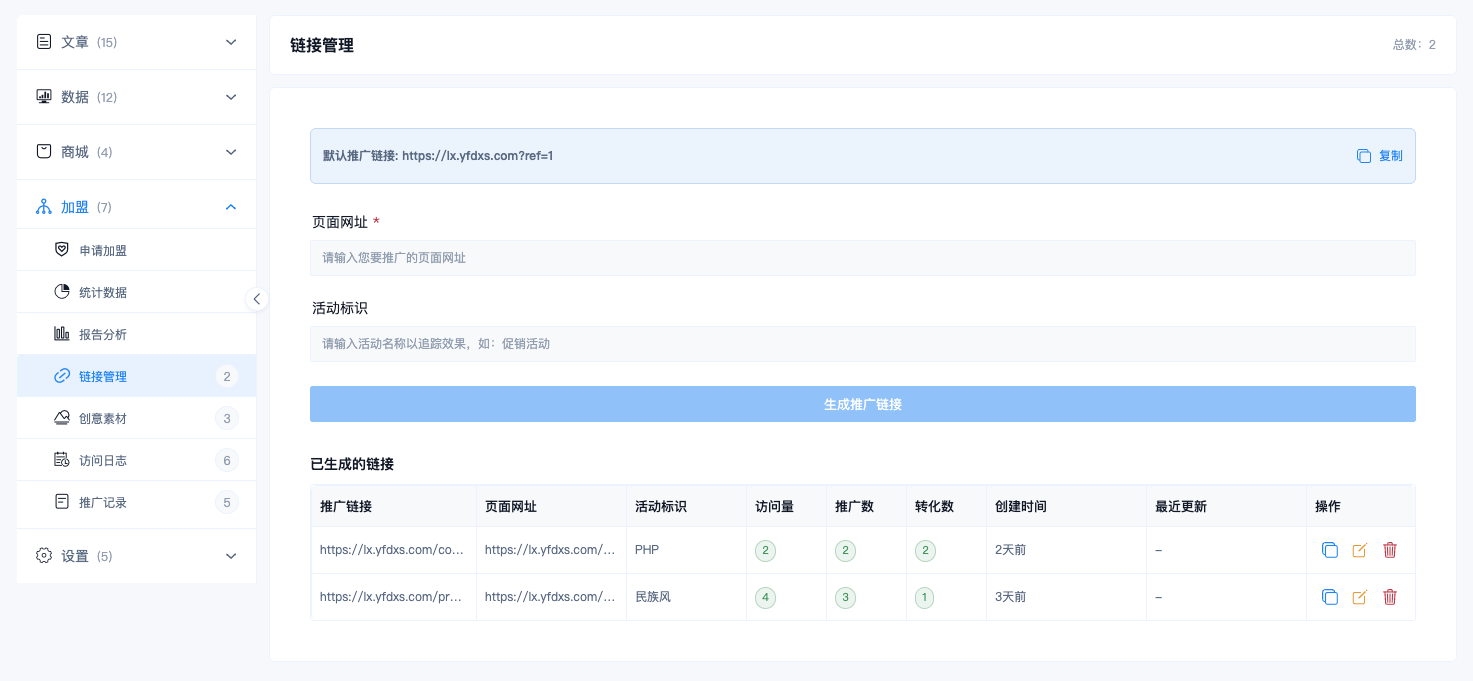Edit the 民族风 campaign link row

[1359, 597]
